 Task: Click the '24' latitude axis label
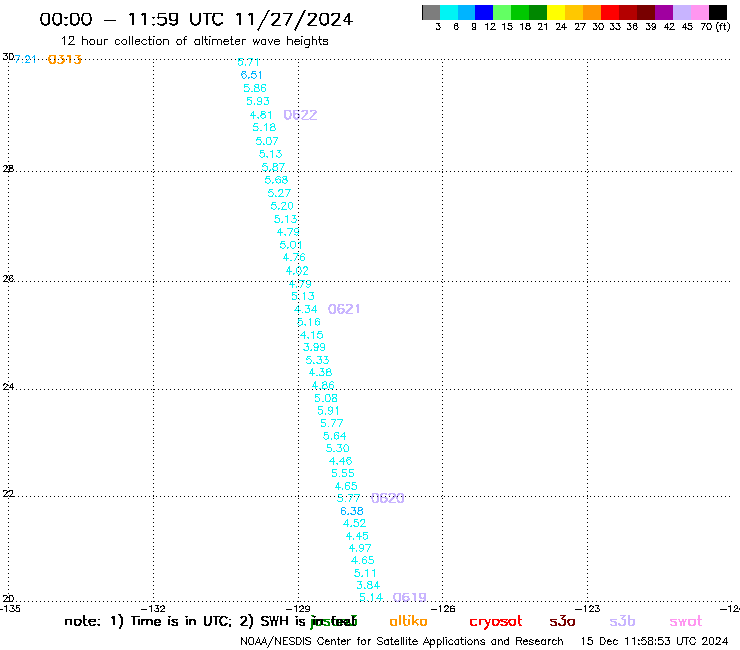8,387
